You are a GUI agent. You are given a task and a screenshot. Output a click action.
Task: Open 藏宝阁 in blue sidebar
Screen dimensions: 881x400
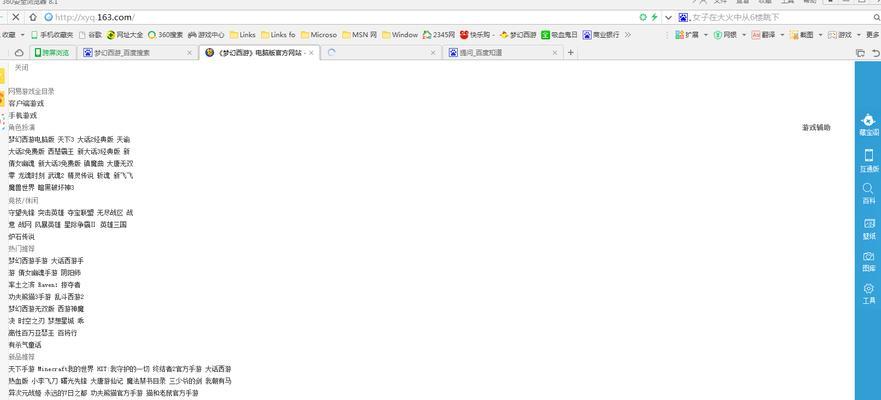click(869, 125)
